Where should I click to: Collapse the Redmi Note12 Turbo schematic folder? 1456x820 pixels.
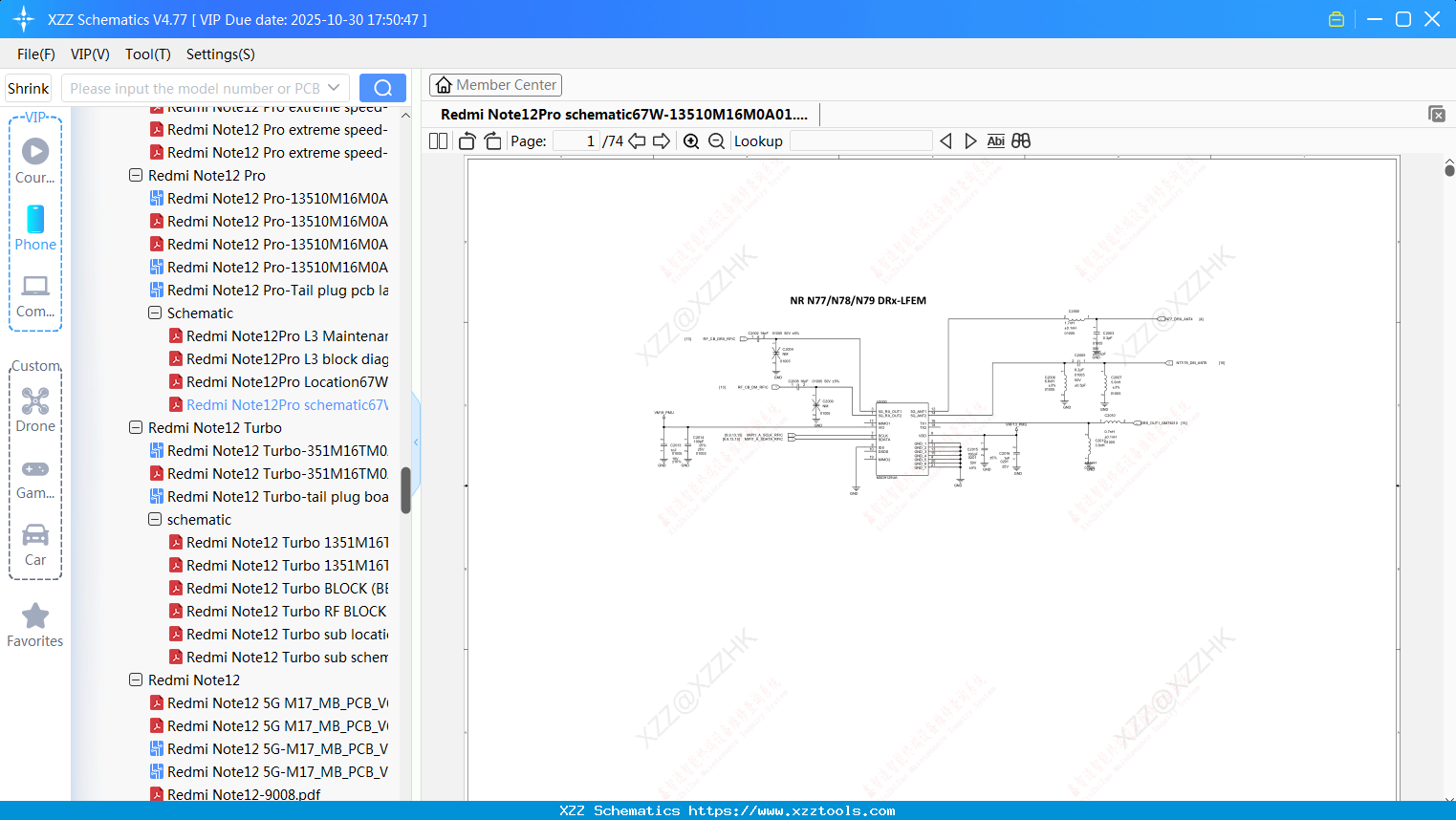pyautogui.click(x=154, y=519)
